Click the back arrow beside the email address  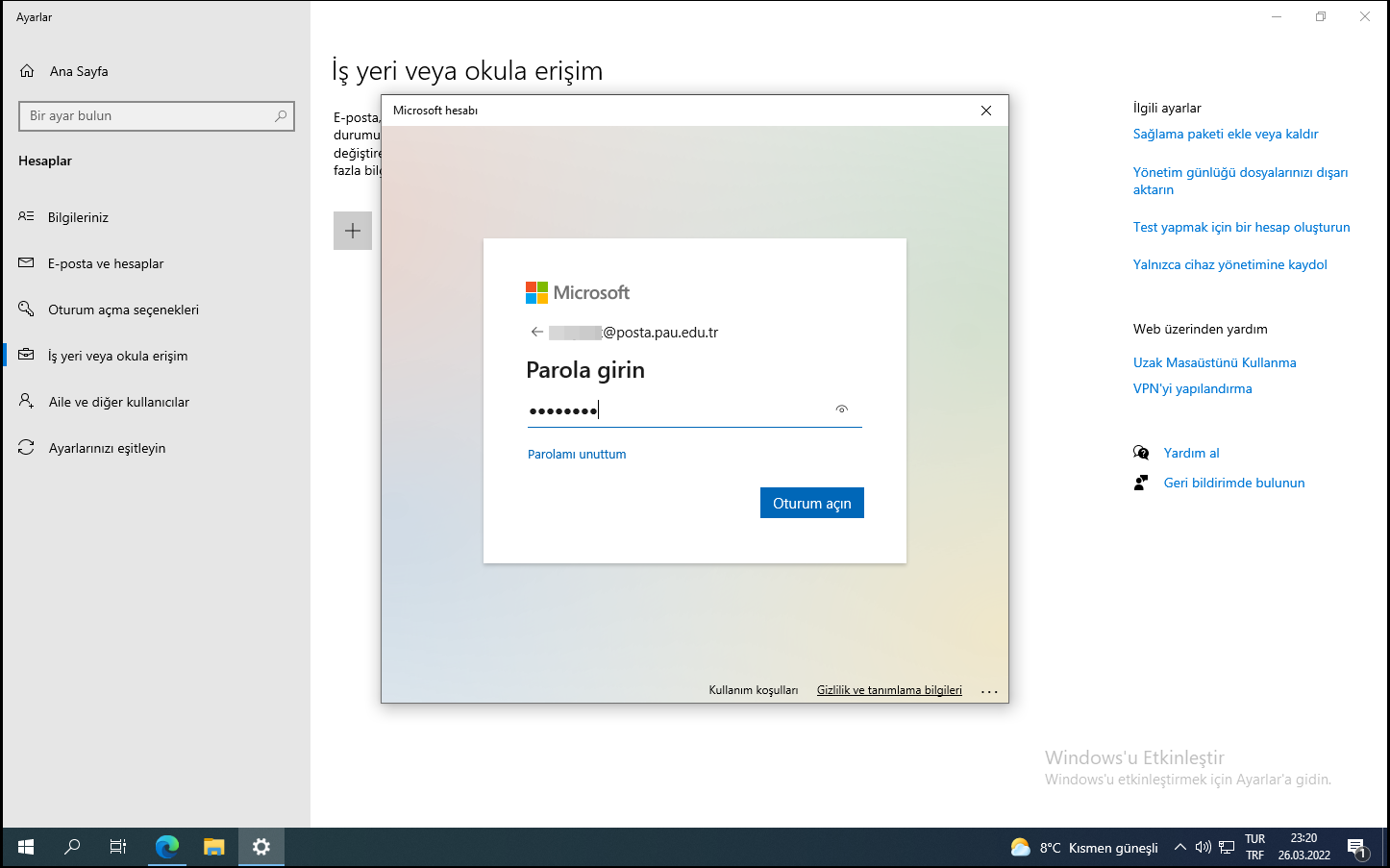pyautogui.click(x=536, y=333)
